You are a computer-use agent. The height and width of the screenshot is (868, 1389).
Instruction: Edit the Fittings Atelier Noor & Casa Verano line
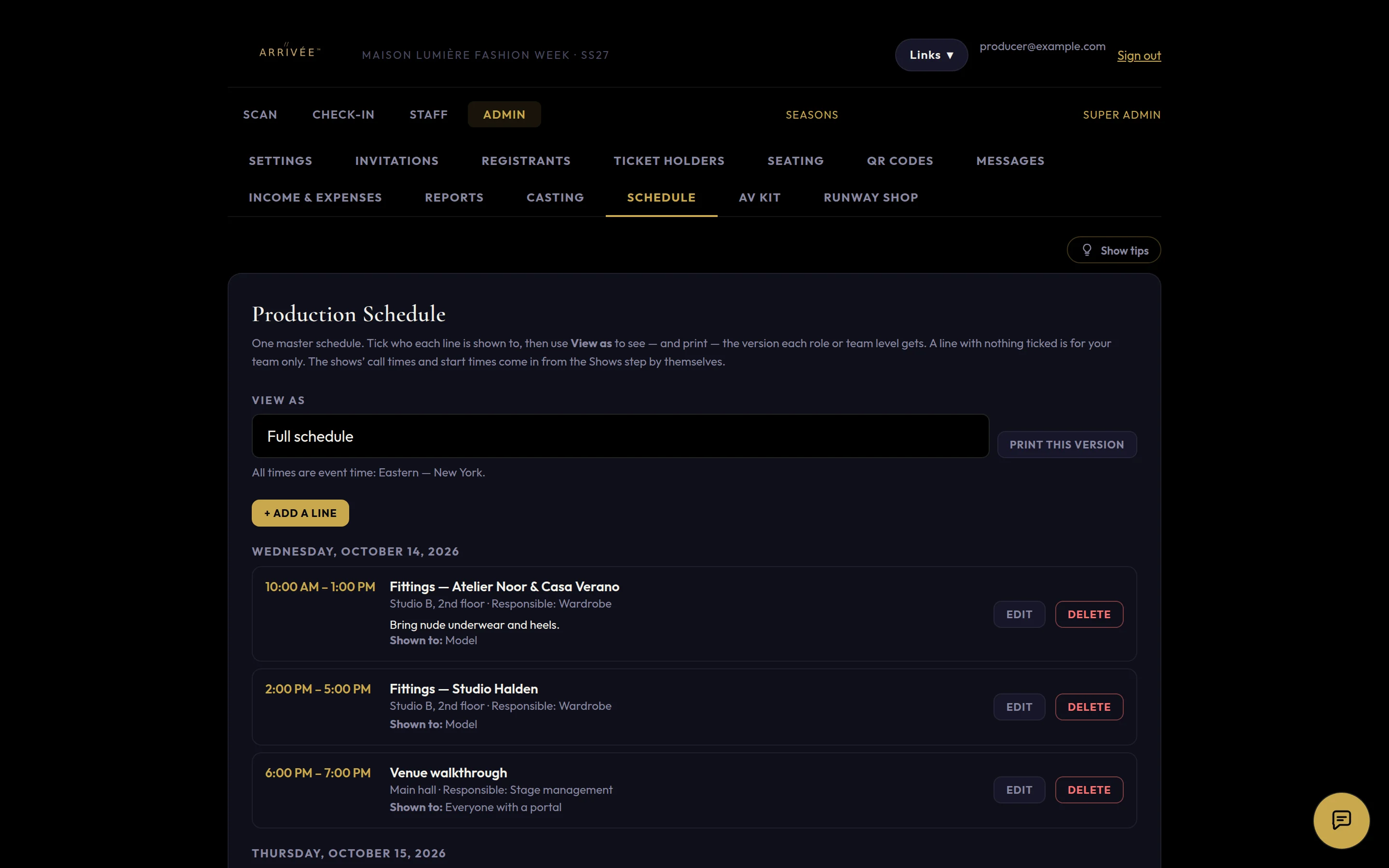pos(1019,614)
